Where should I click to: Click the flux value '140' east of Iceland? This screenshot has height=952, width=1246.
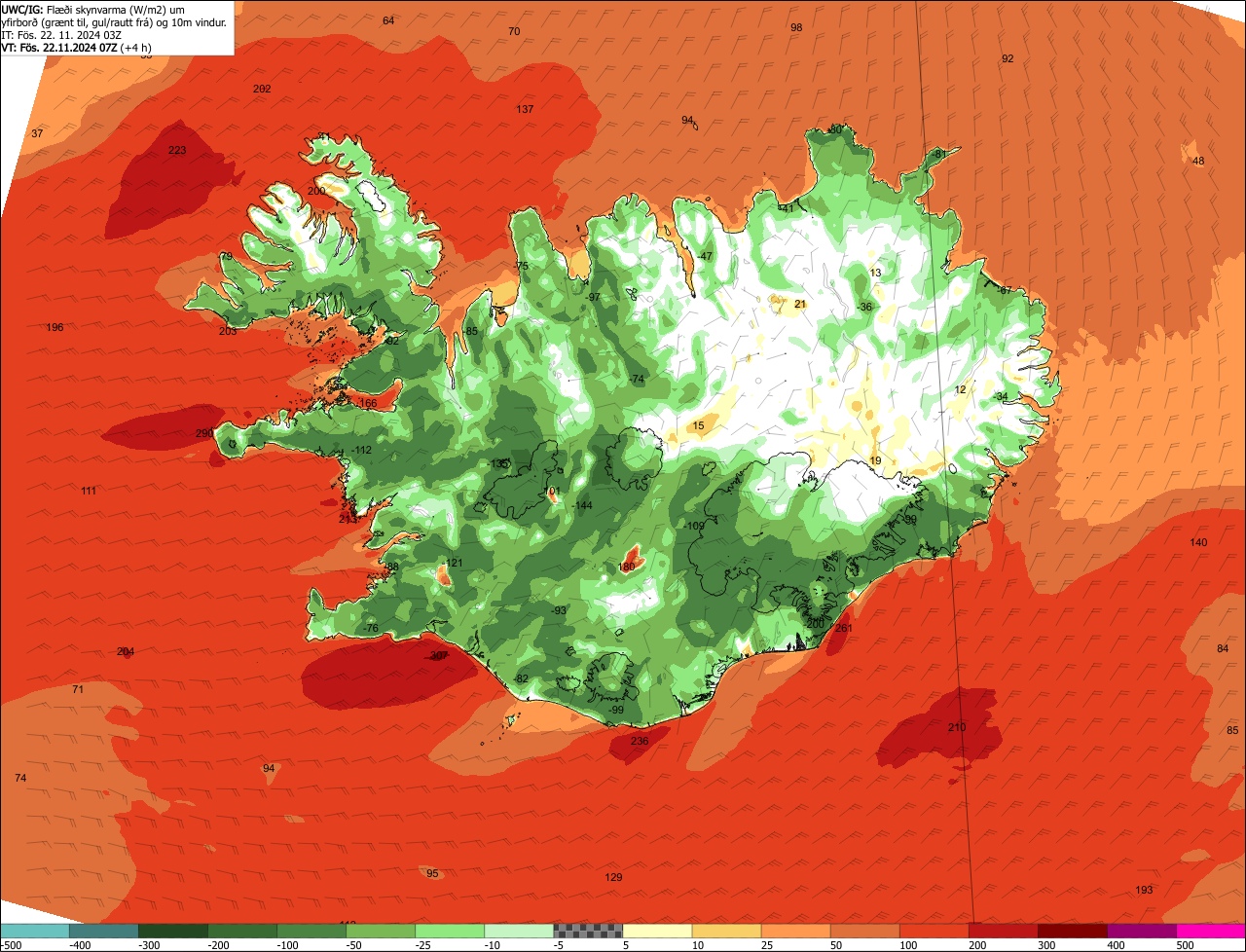[1198, 543]
